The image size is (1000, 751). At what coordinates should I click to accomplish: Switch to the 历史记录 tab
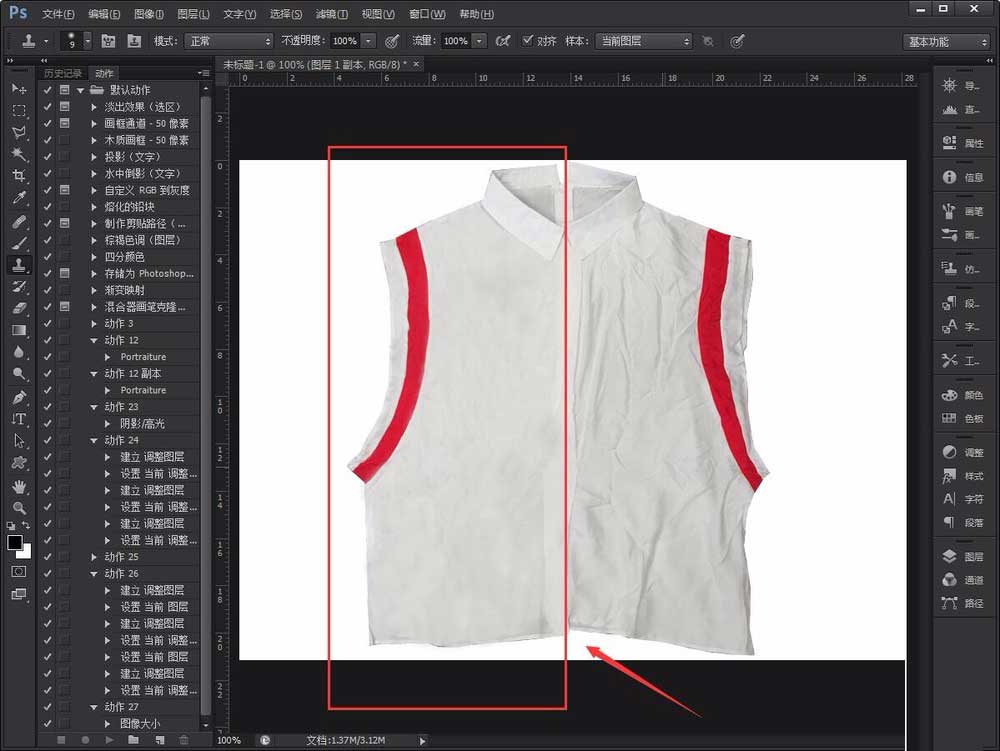click(63, 72)
